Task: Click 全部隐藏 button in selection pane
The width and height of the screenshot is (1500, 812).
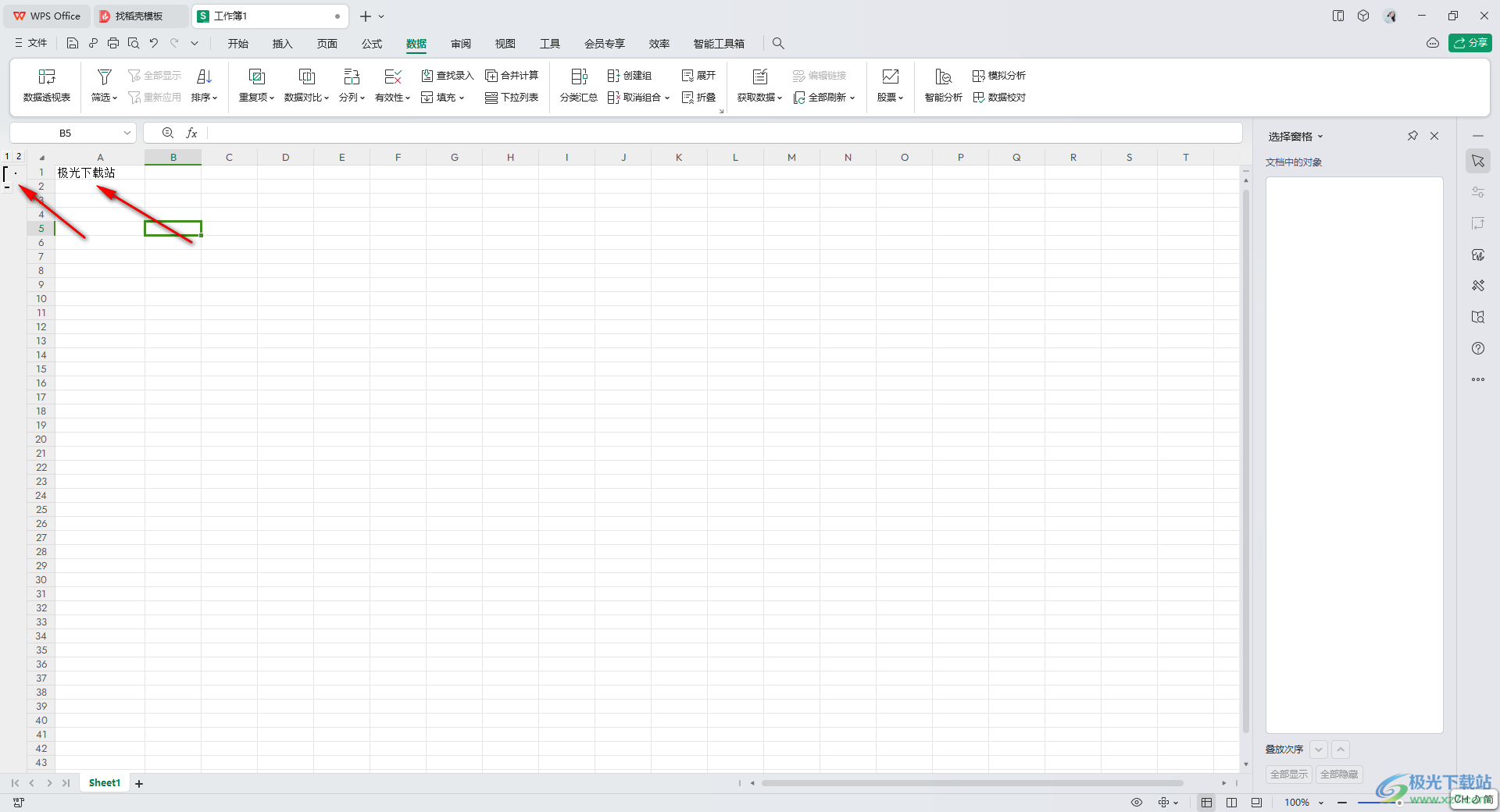Action: (x=1339, y=775)
